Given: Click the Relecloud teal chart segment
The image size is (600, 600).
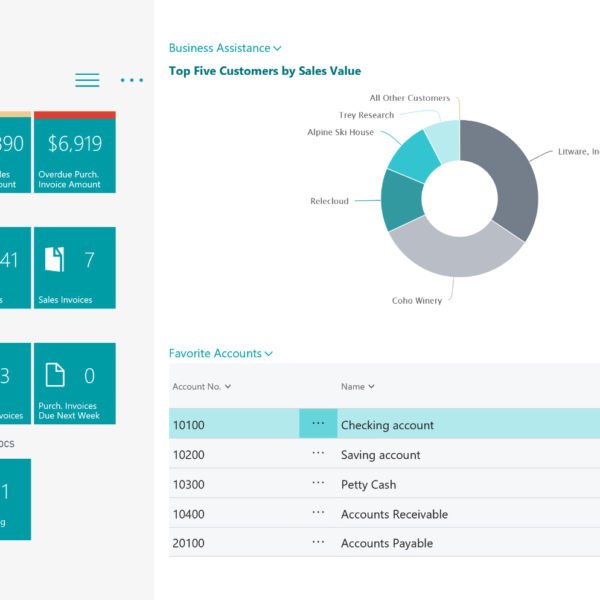Looking at the screenshot, I should click(402, 200).
